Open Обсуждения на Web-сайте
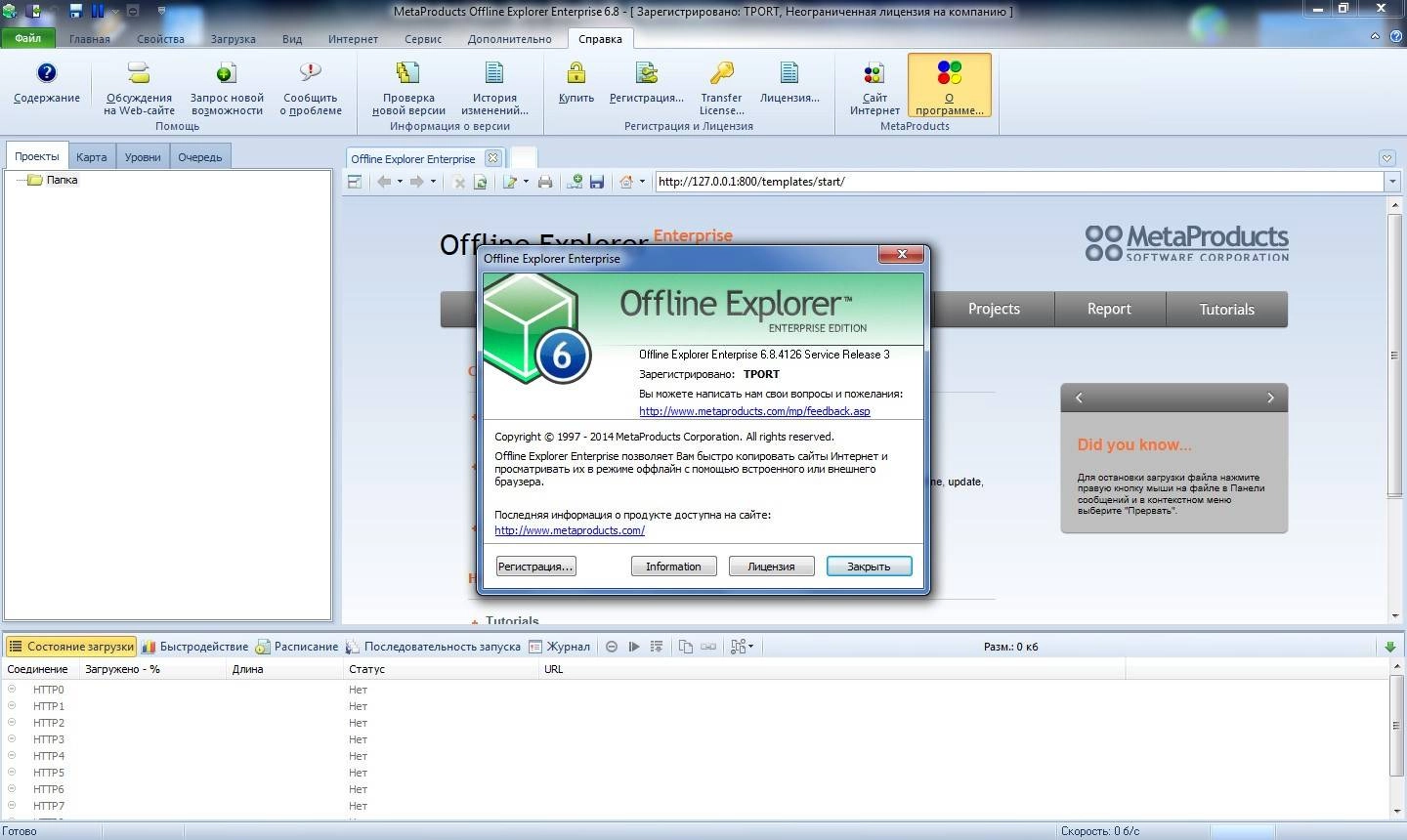1407x840 pixels. 139,87
